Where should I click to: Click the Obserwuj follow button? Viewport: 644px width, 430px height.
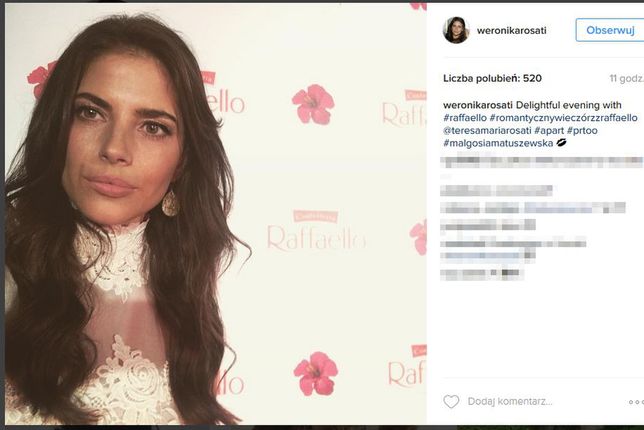click(x=610, y=30)
